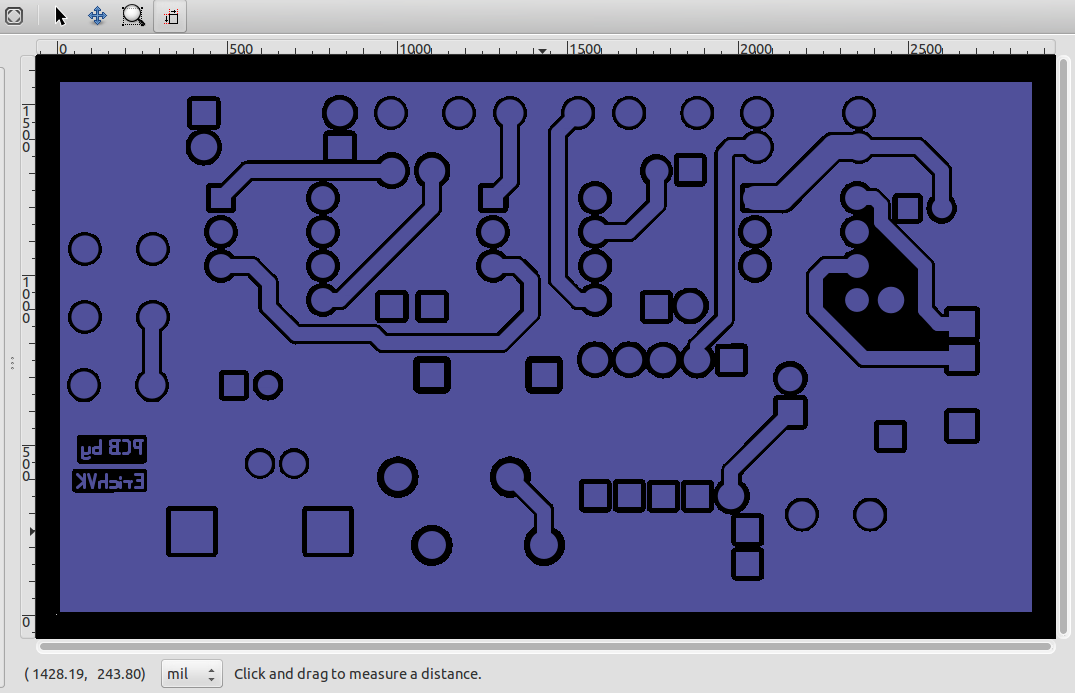Click the up arrow on the units spinner

tap(213, 667)
